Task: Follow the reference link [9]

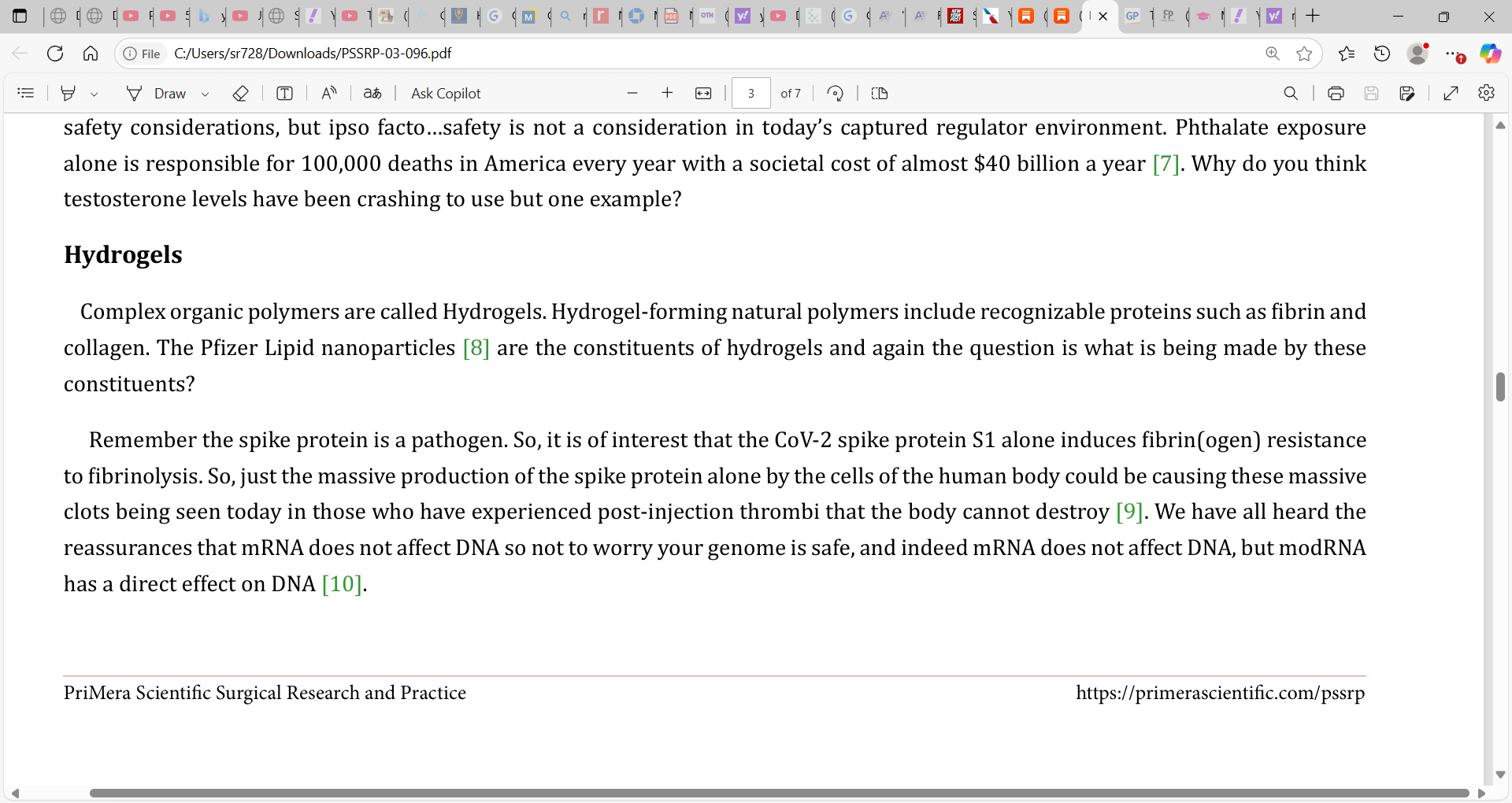Action: click(1130, 512)
